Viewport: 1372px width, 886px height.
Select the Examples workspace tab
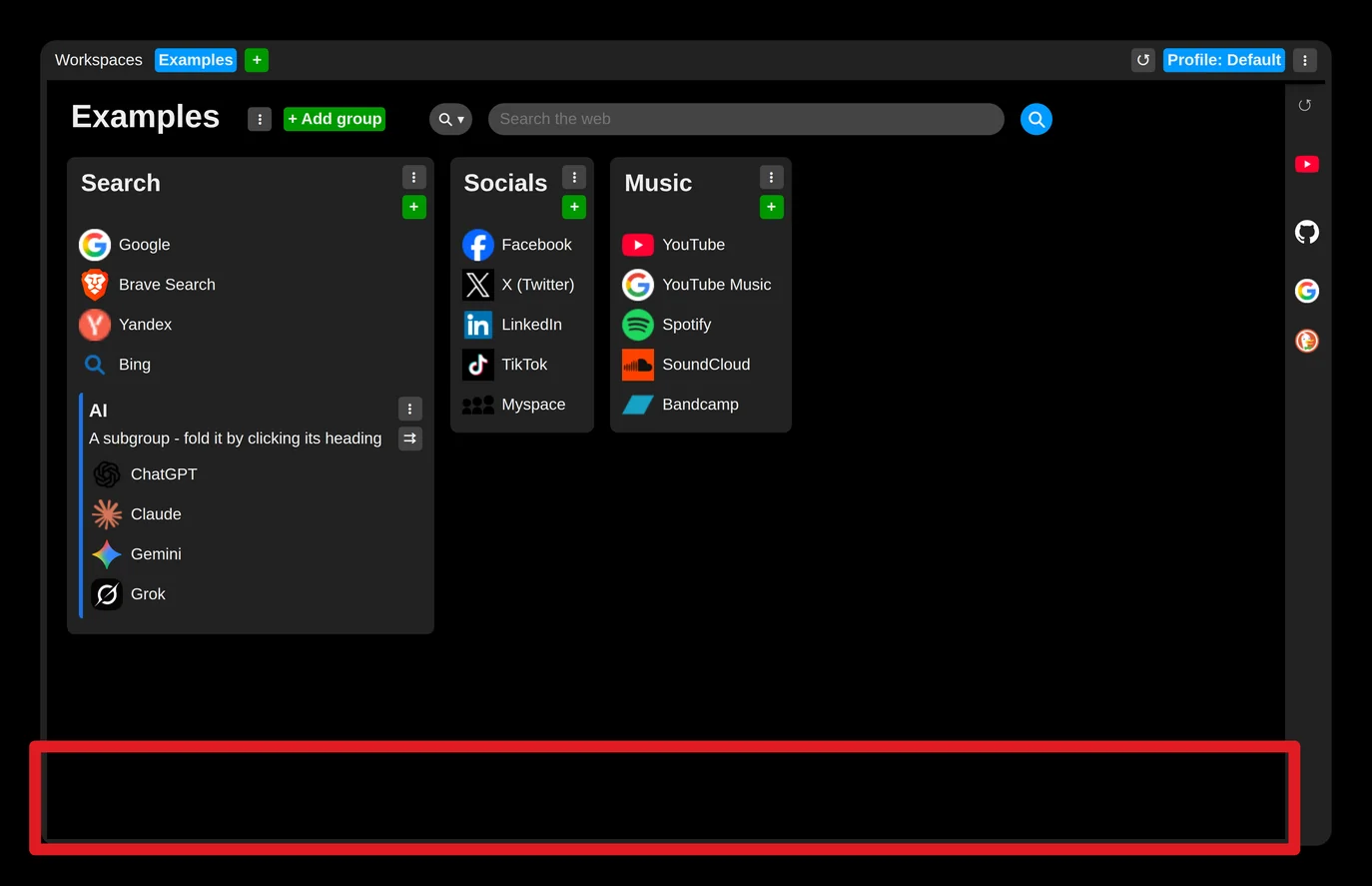(196, 60)
